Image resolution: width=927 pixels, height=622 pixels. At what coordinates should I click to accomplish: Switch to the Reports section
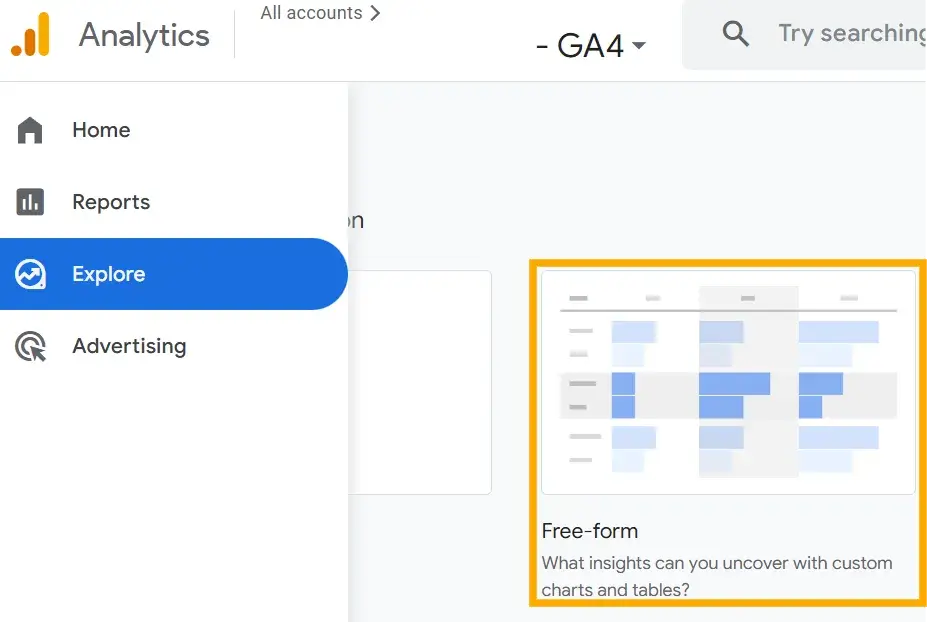(x=111, y=202)
